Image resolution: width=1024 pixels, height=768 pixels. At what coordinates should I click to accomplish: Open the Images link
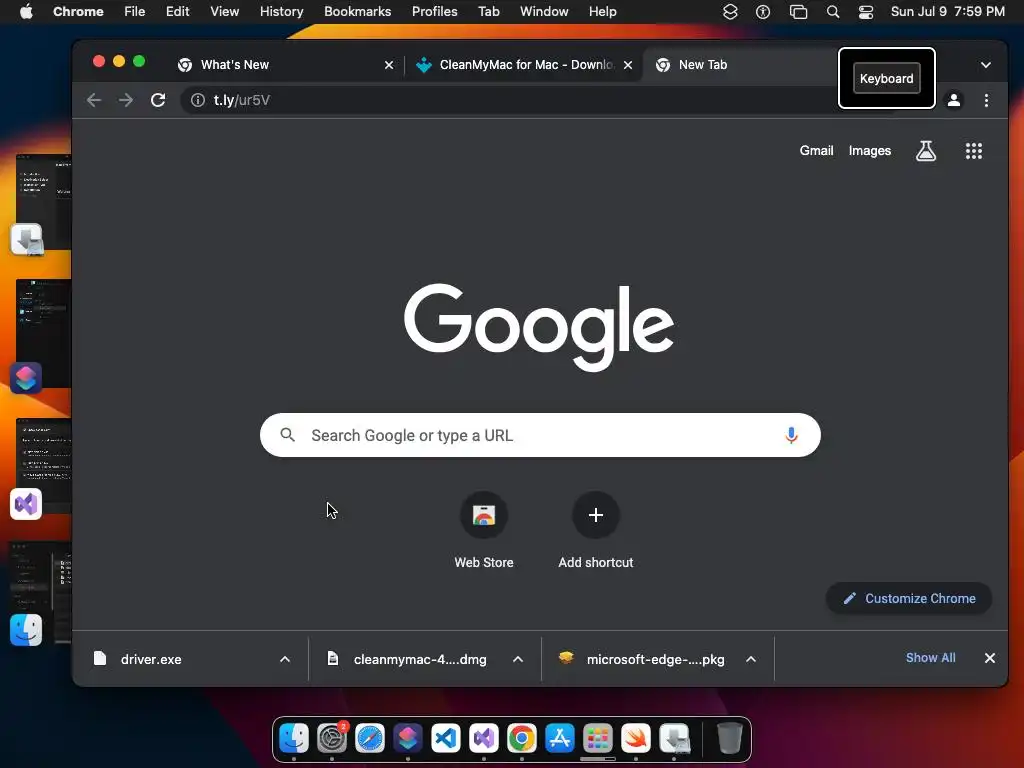(869, 151)
